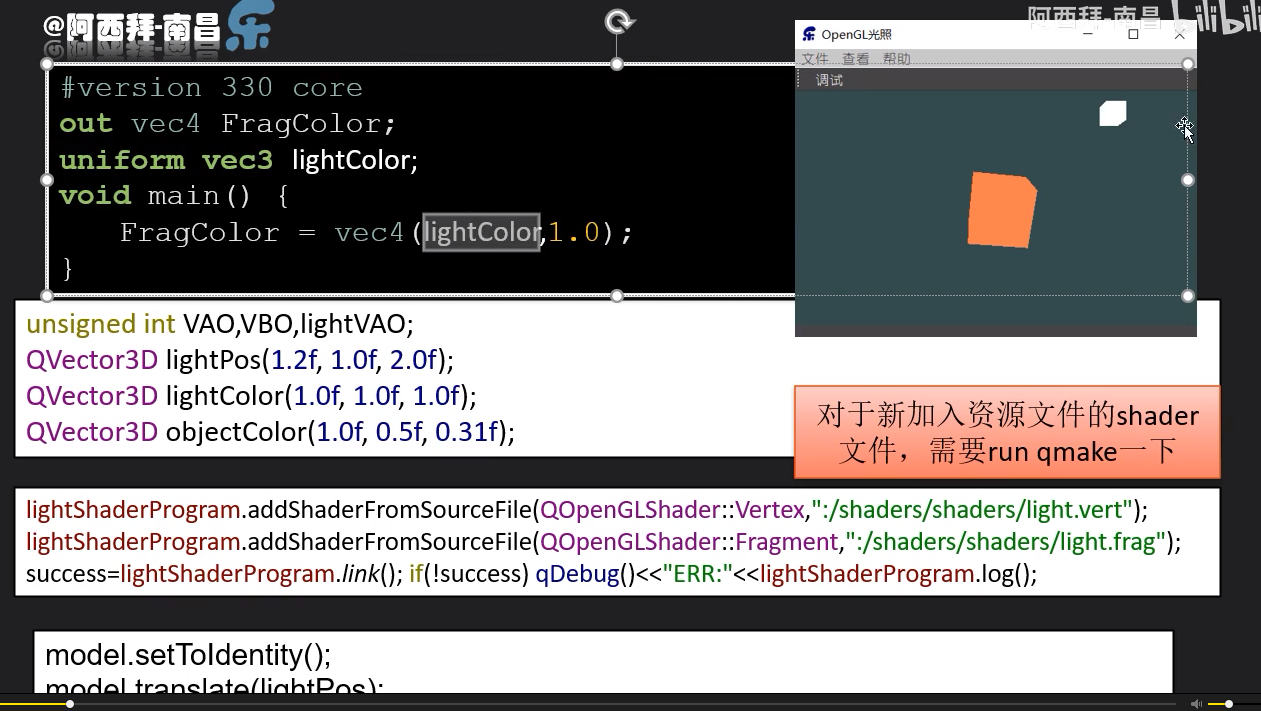The width and height of the screenshot is (1261, 711).
Task: Select the 调试 item in the debug toolbar
Action: pyautogui.click(x=828, y=79)
